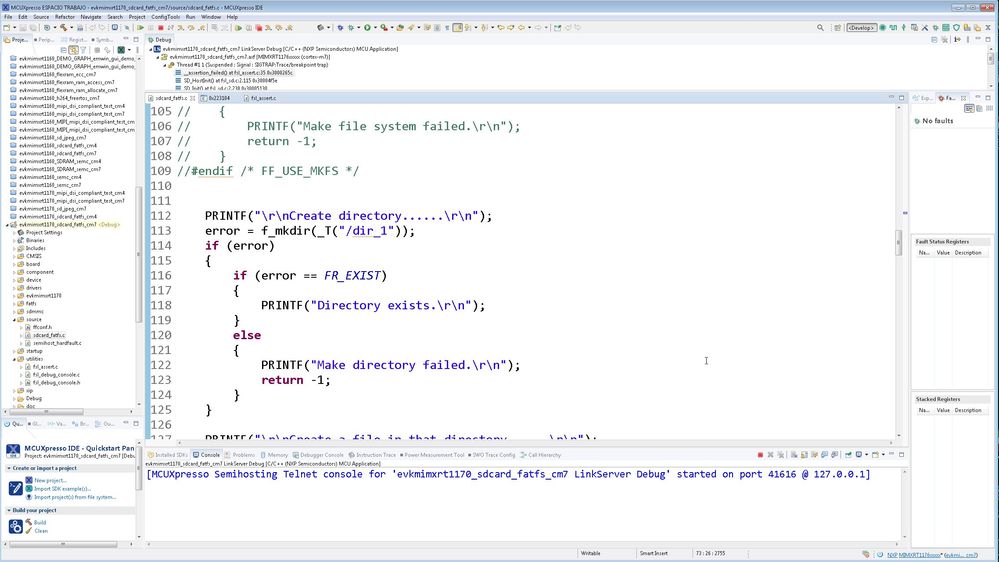Click the Build link in Quickstart Panel
The height and width of the screenshot is (562, 999).
point(40,522)
